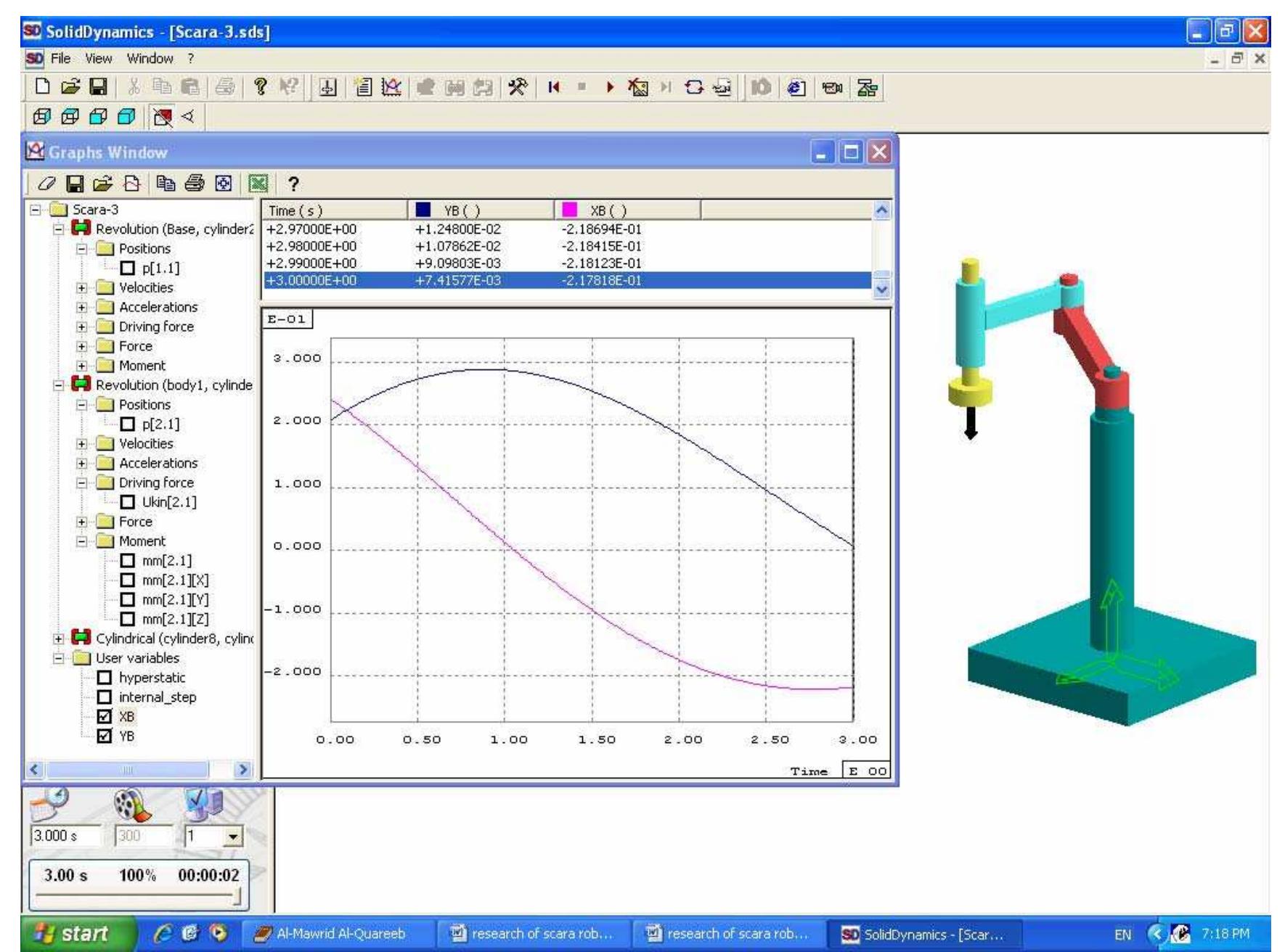Click the hammer and wrench tools icon
The width and height of the screenshot is (1285, 952).
click(518, 88)
